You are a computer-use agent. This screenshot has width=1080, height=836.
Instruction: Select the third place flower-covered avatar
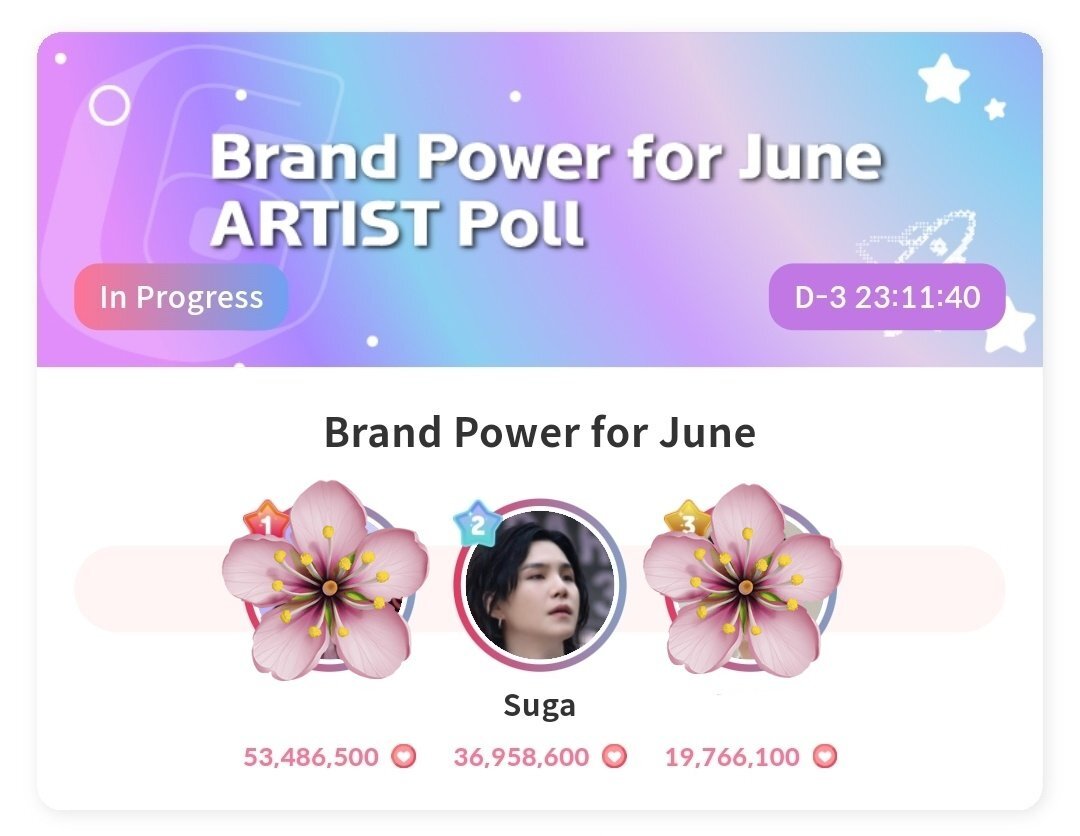tap(742, 581)
